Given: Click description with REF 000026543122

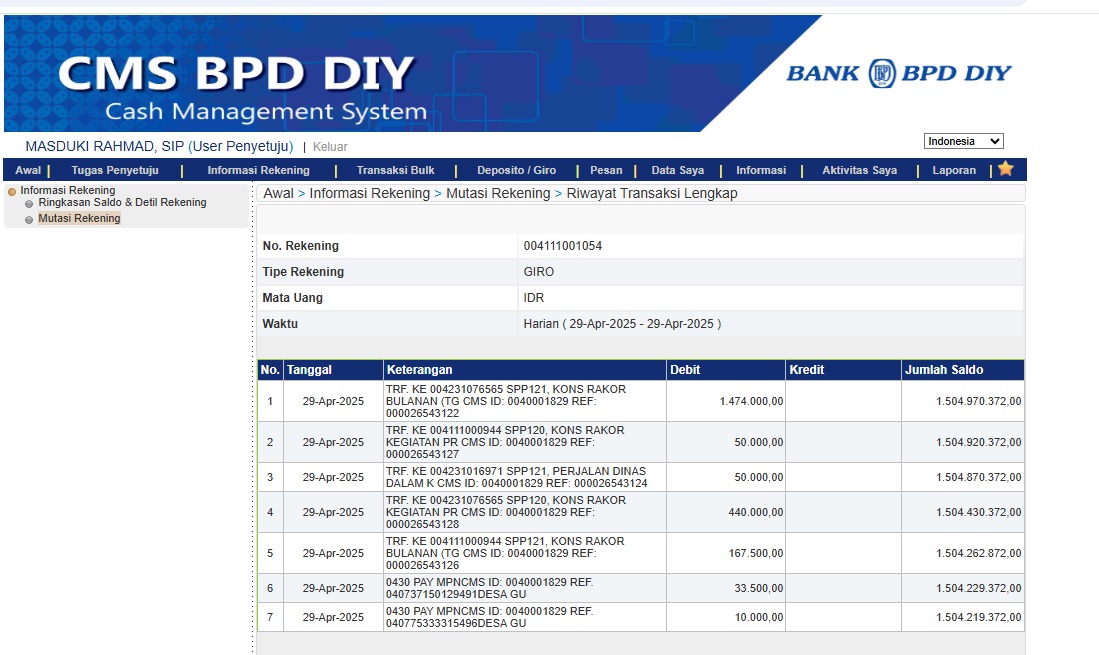Looking at the screenshot, I should point(505,401).
